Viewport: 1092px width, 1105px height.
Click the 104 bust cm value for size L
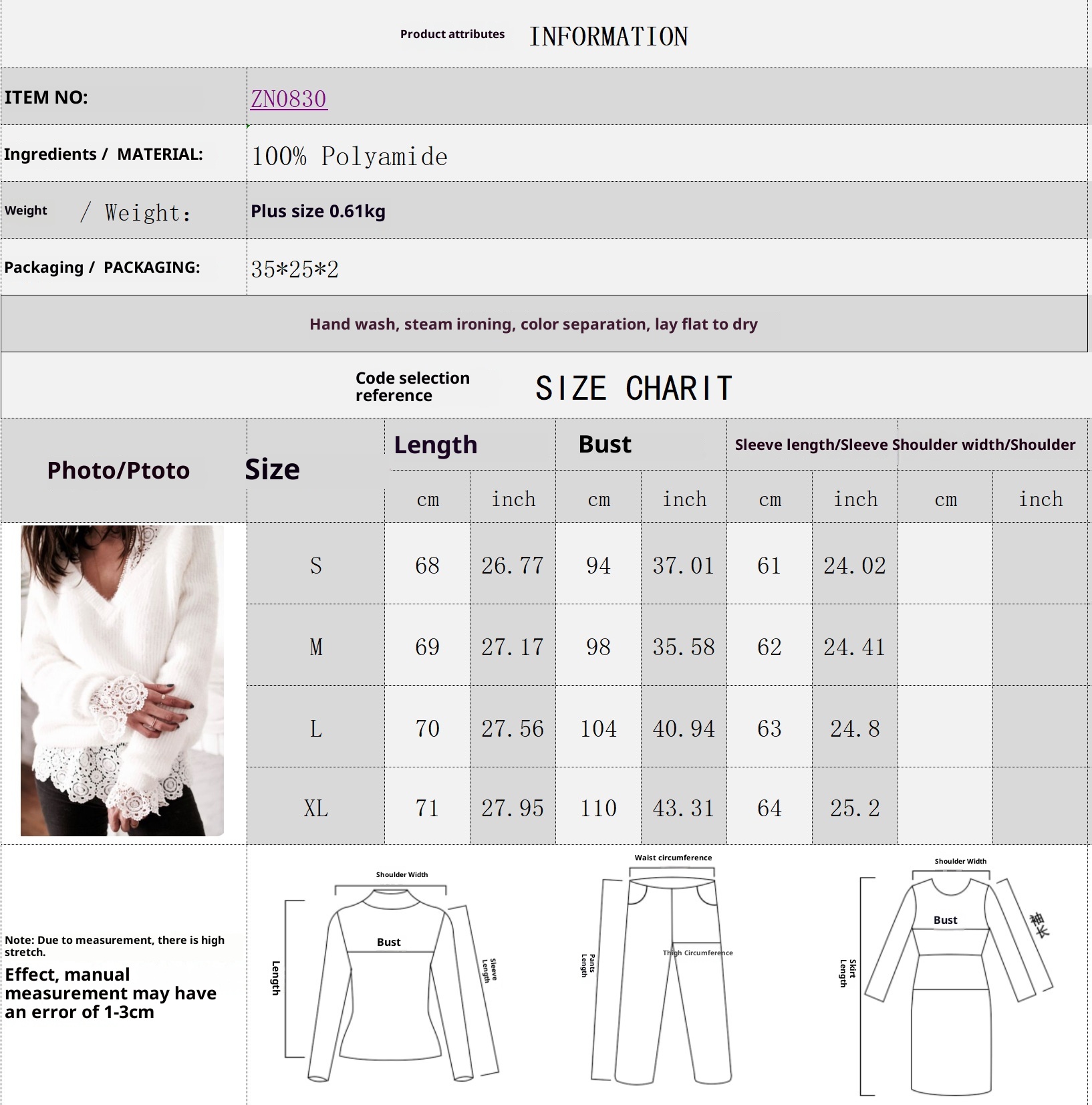coord(598,728)
